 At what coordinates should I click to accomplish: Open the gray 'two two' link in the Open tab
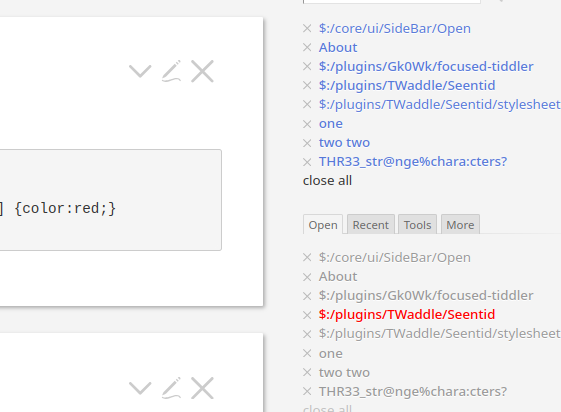pos(344,372)
